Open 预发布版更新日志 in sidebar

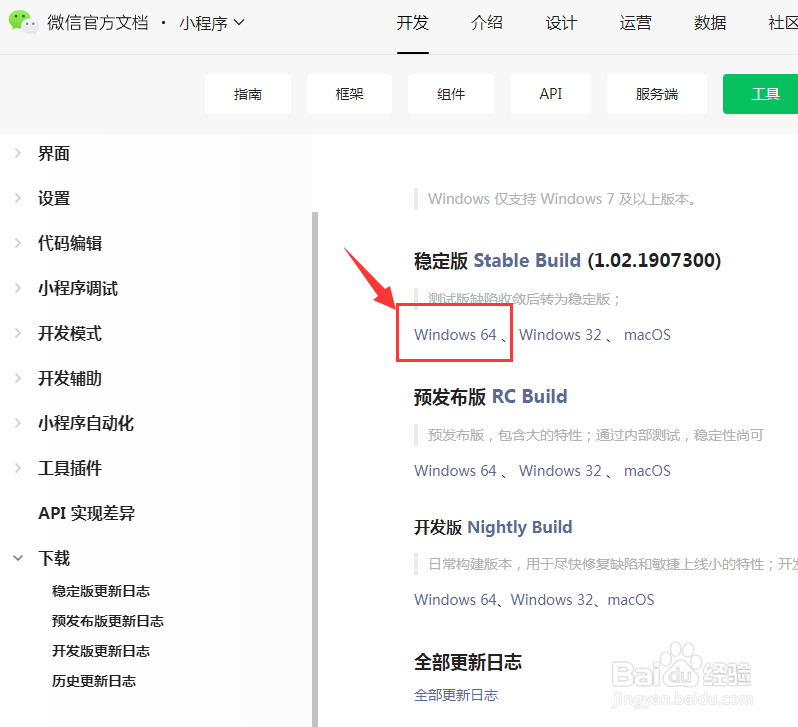108,621
